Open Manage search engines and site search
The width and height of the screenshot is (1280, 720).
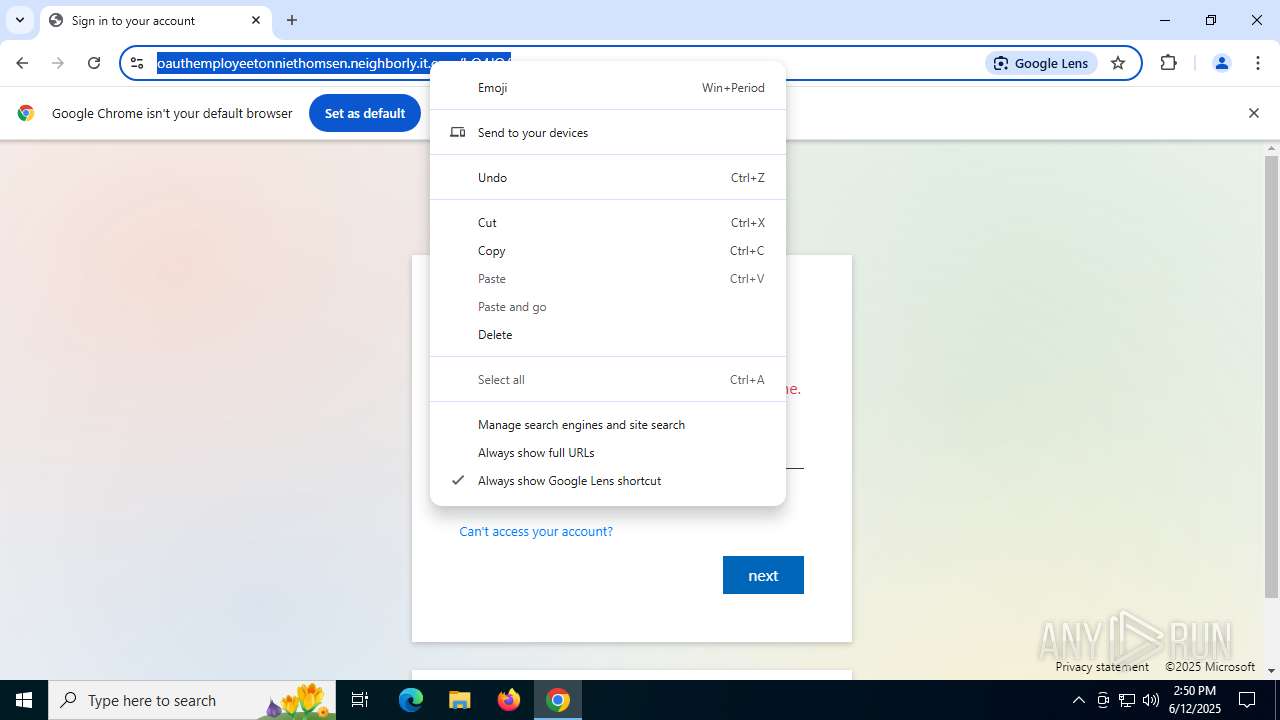click(608, 425)
